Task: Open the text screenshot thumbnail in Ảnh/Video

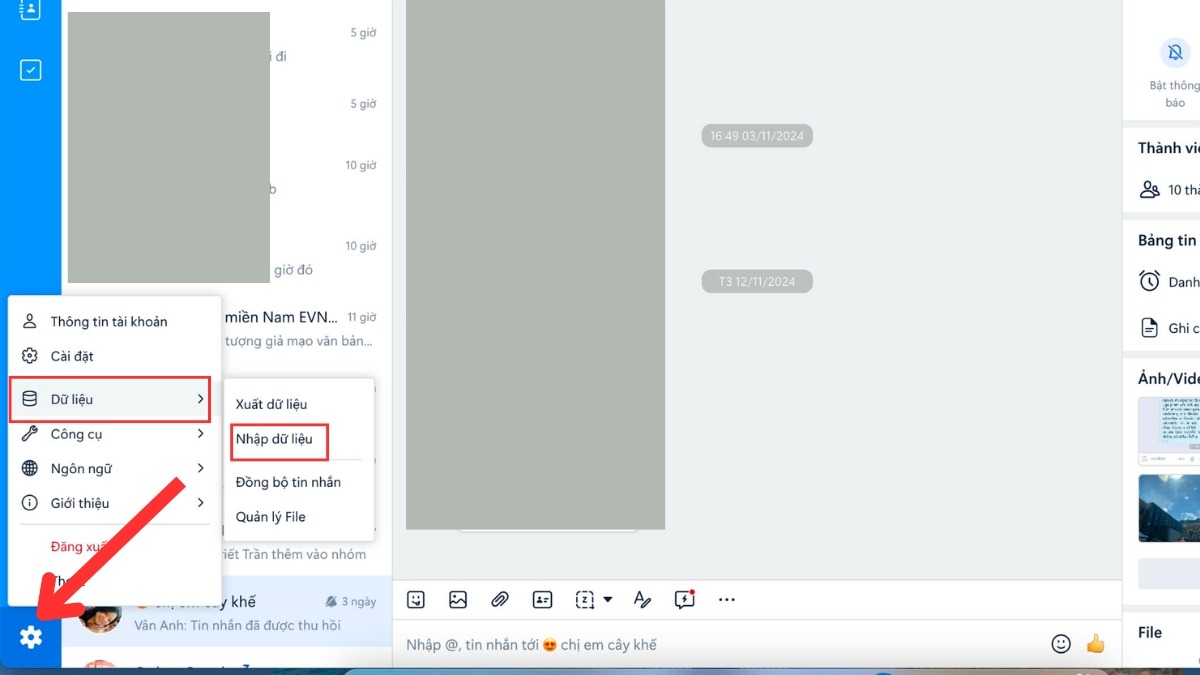Action: pos(1169,431)
